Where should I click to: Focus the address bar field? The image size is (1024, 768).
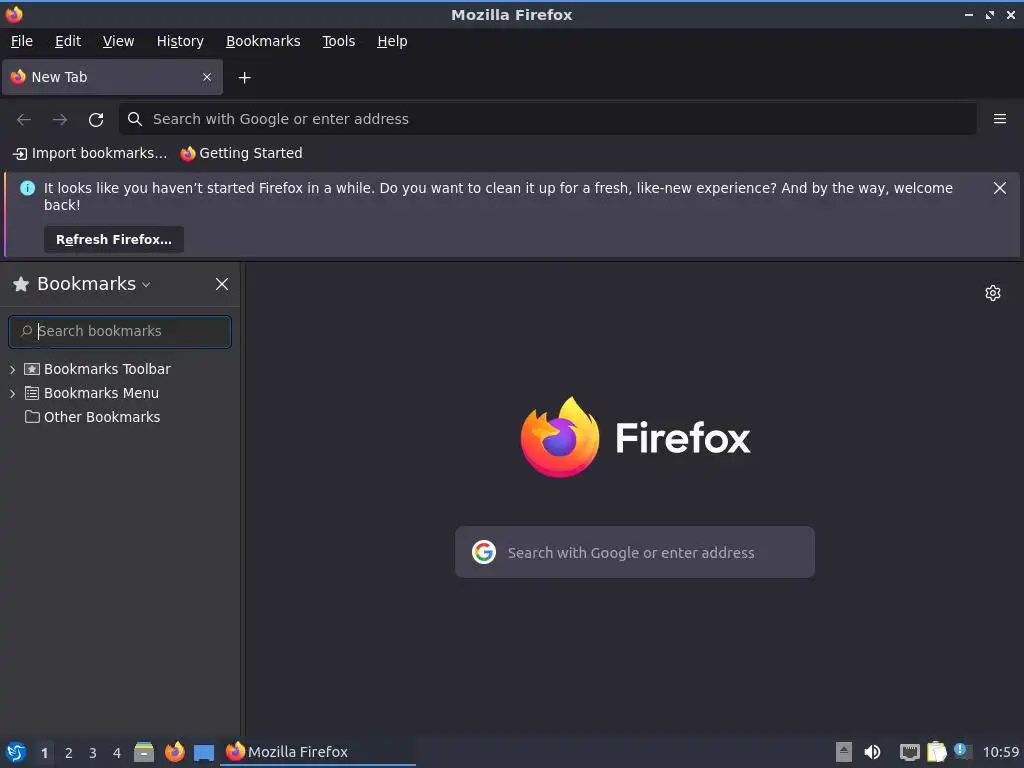[547, 119]
